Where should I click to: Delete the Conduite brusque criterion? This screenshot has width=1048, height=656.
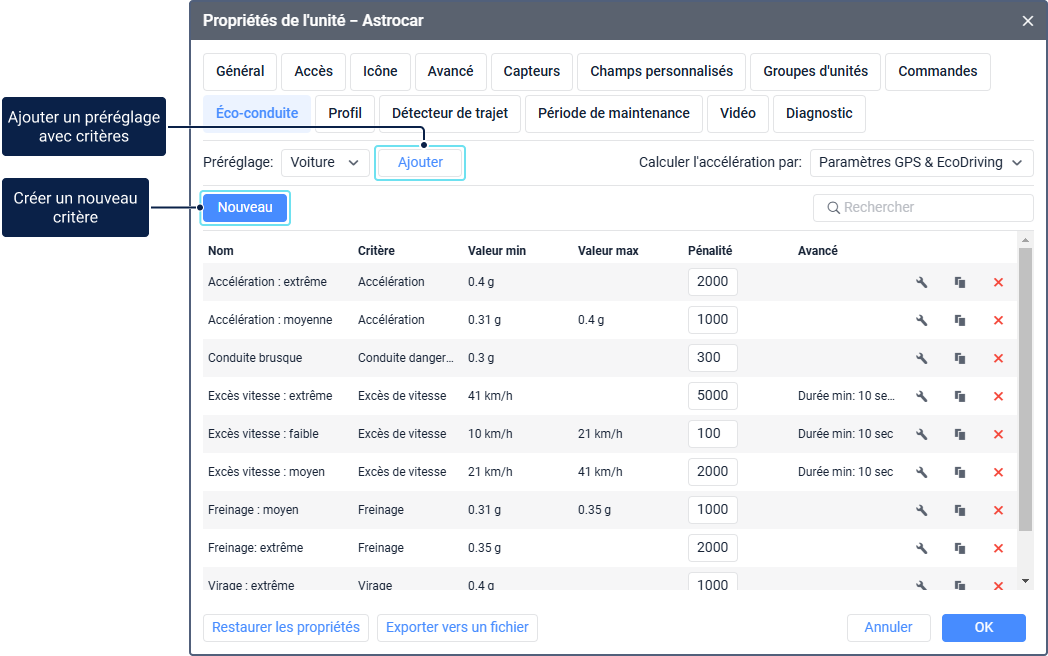[998, 359]
